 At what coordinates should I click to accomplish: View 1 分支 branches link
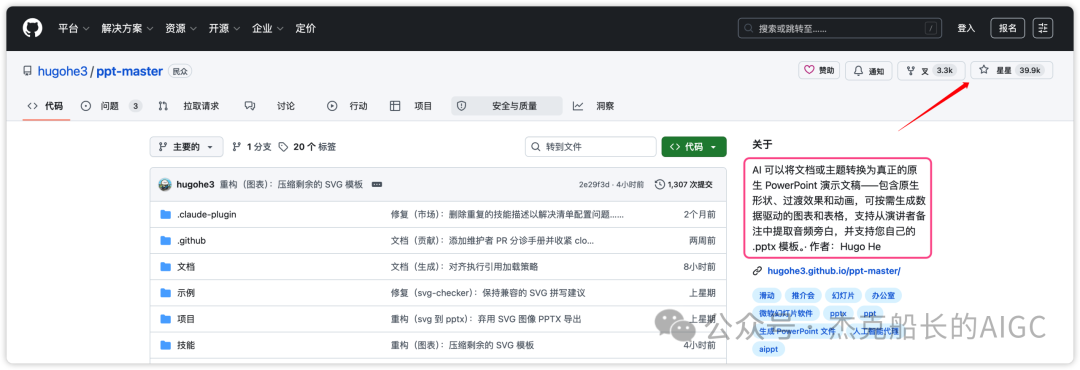[x=252, y=147]
